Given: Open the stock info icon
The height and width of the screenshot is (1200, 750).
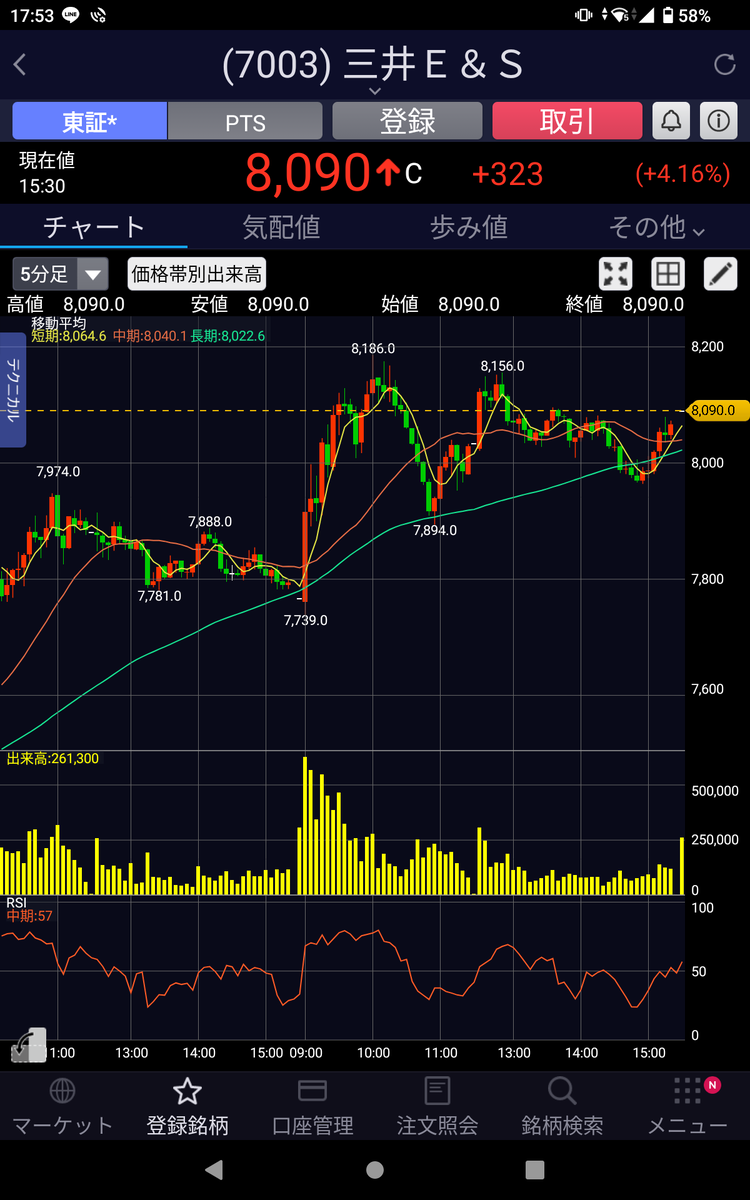Looking at the screenshot, I should click(x=718, y=121).
